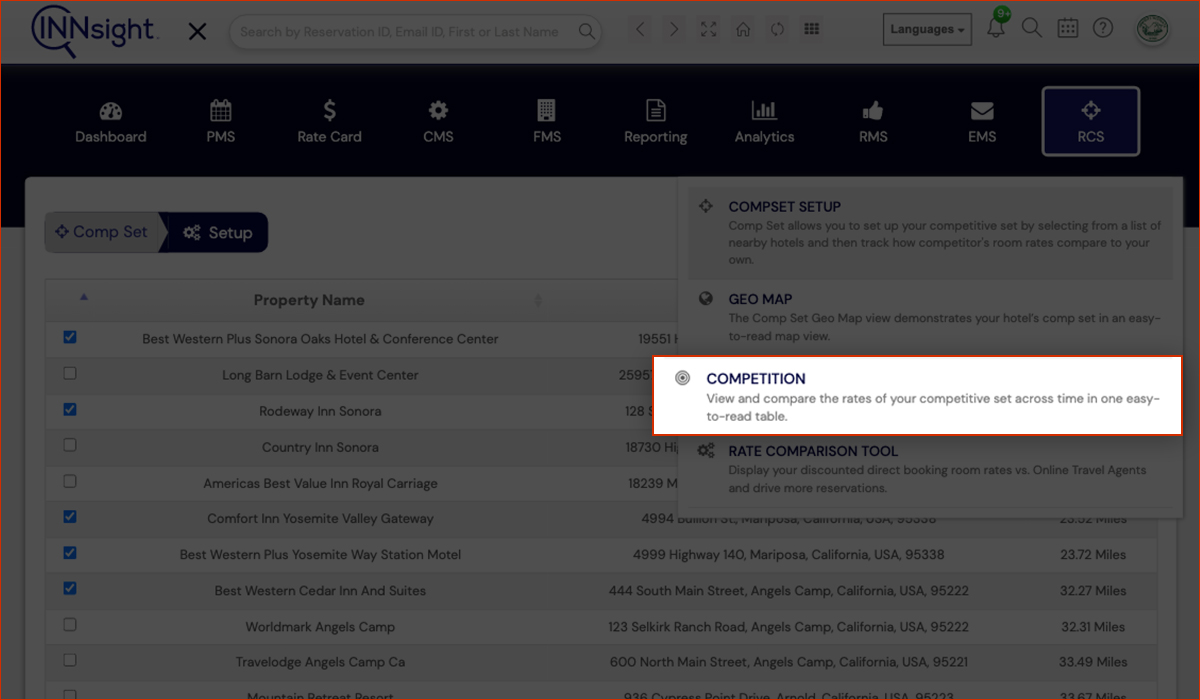1200x700 pixels.
Task: Click the '33.49 Miles' distance cell
Action: coord(1094,662)
